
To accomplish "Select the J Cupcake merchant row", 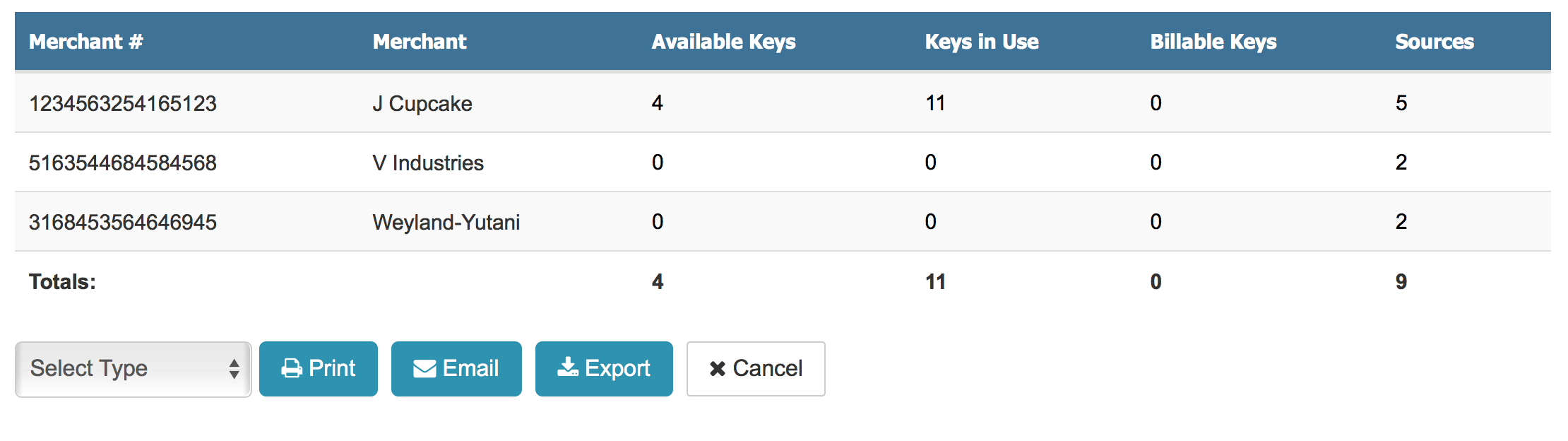I will click(422, 103).
